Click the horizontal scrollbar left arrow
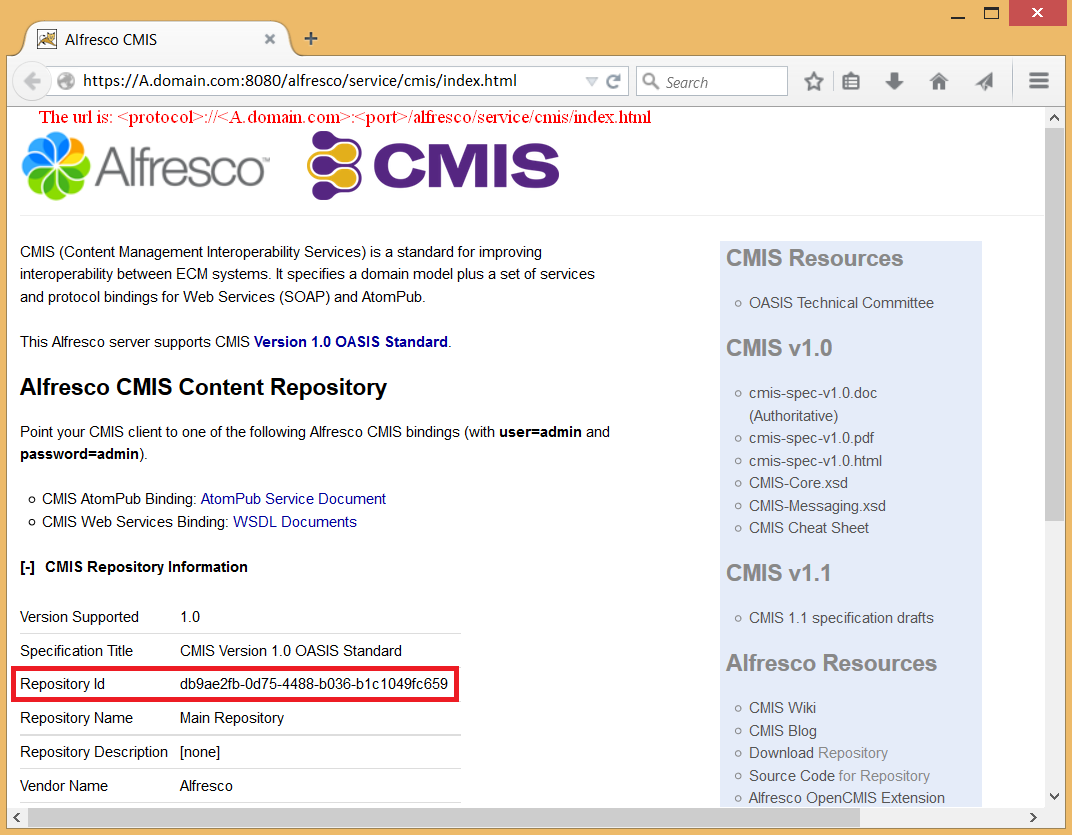Viewport: 1072px width, 835px height. coord(16,817)
